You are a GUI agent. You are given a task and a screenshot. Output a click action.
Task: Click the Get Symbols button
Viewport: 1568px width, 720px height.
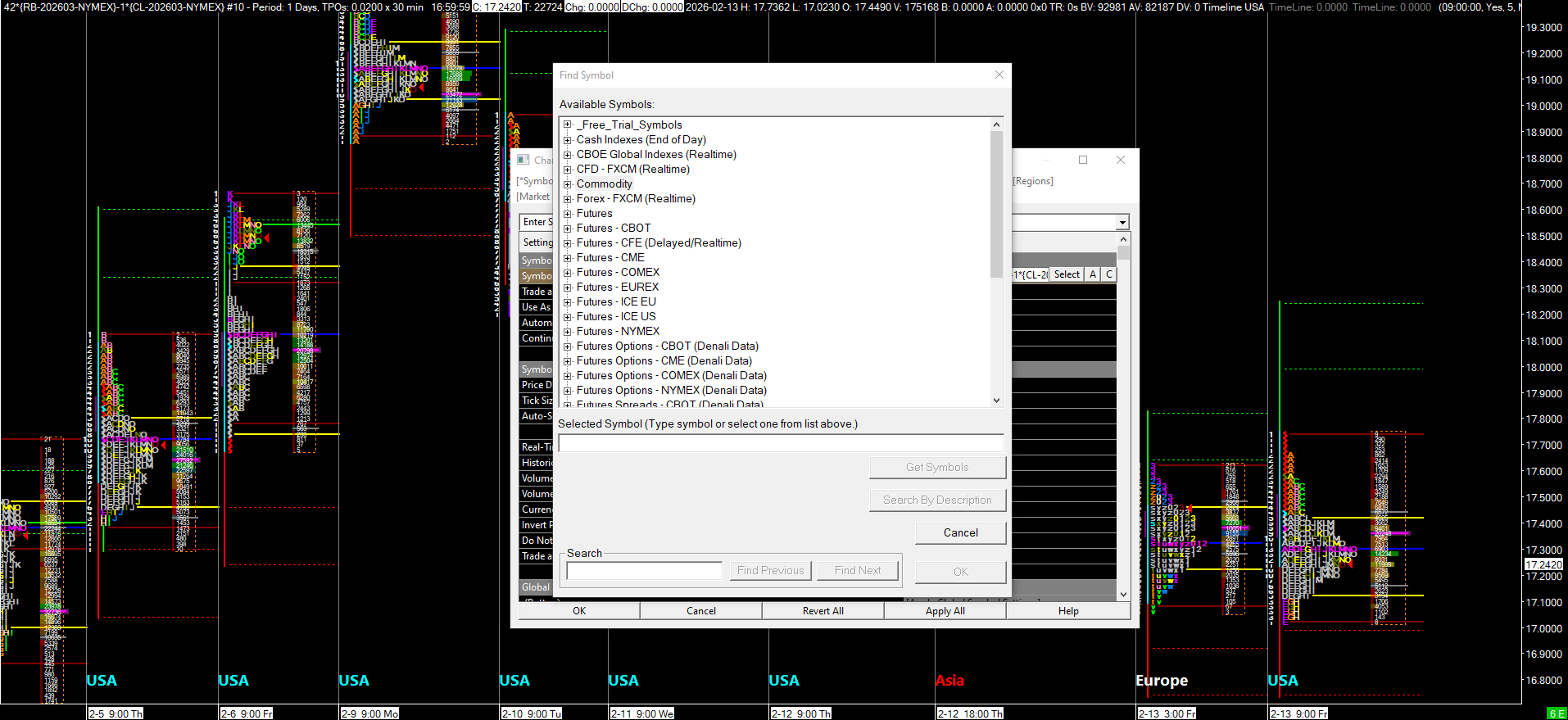pyautogui.click(x=937, y=467)
